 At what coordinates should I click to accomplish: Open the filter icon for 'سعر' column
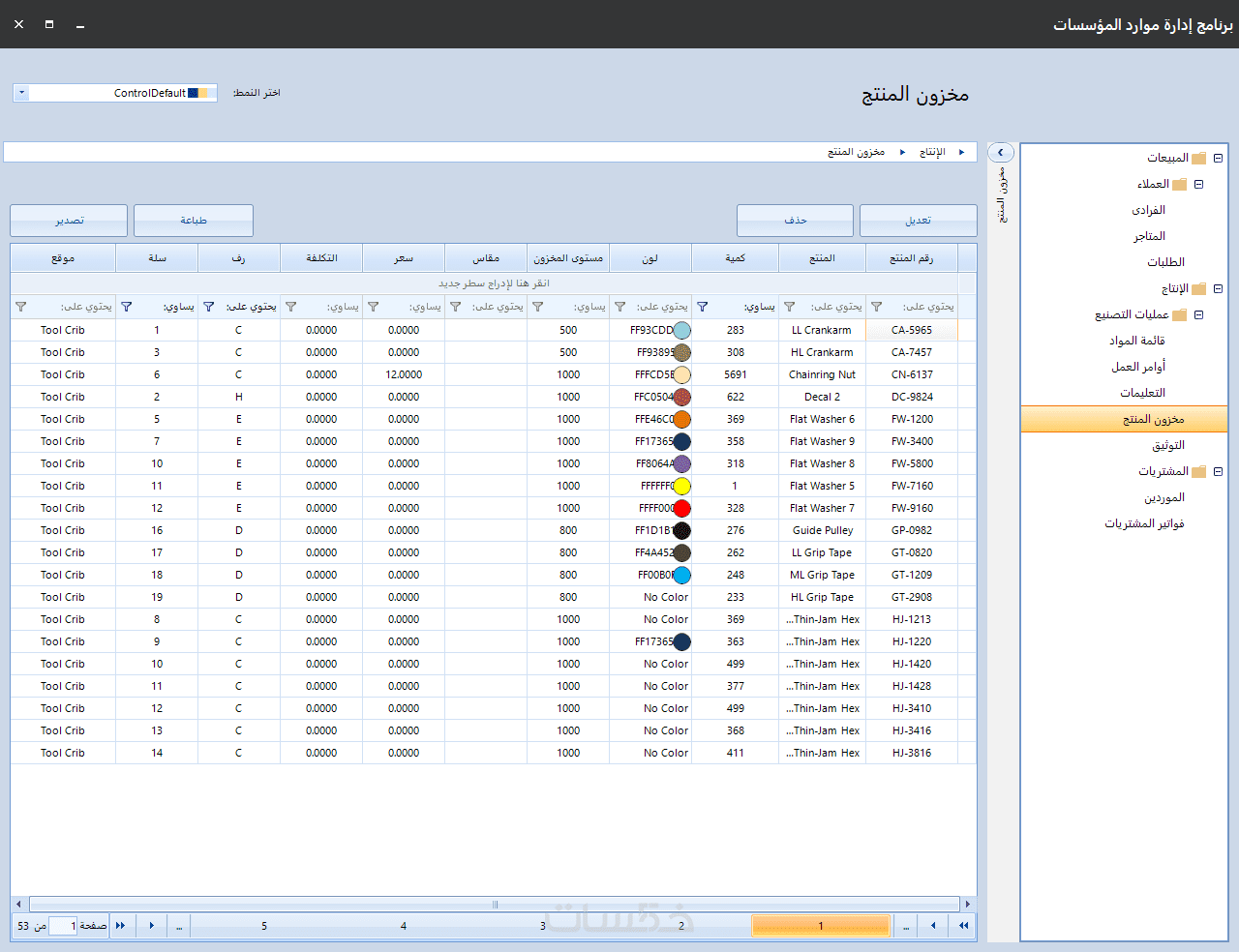[x=374, y=307]
